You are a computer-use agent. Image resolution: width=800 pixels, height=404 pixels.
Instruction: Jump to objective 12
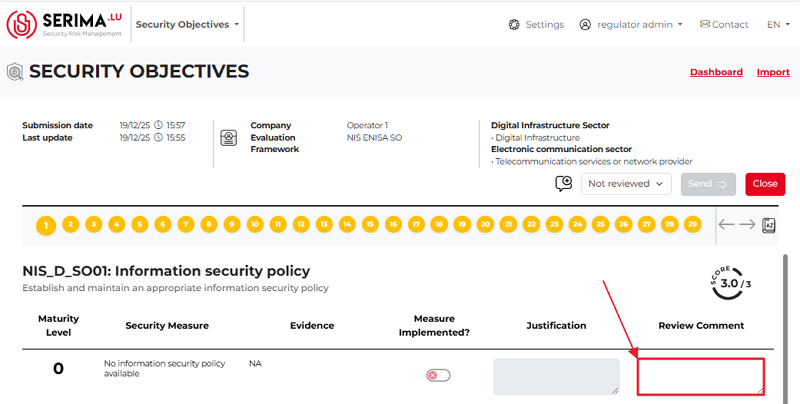click(301, 224)
